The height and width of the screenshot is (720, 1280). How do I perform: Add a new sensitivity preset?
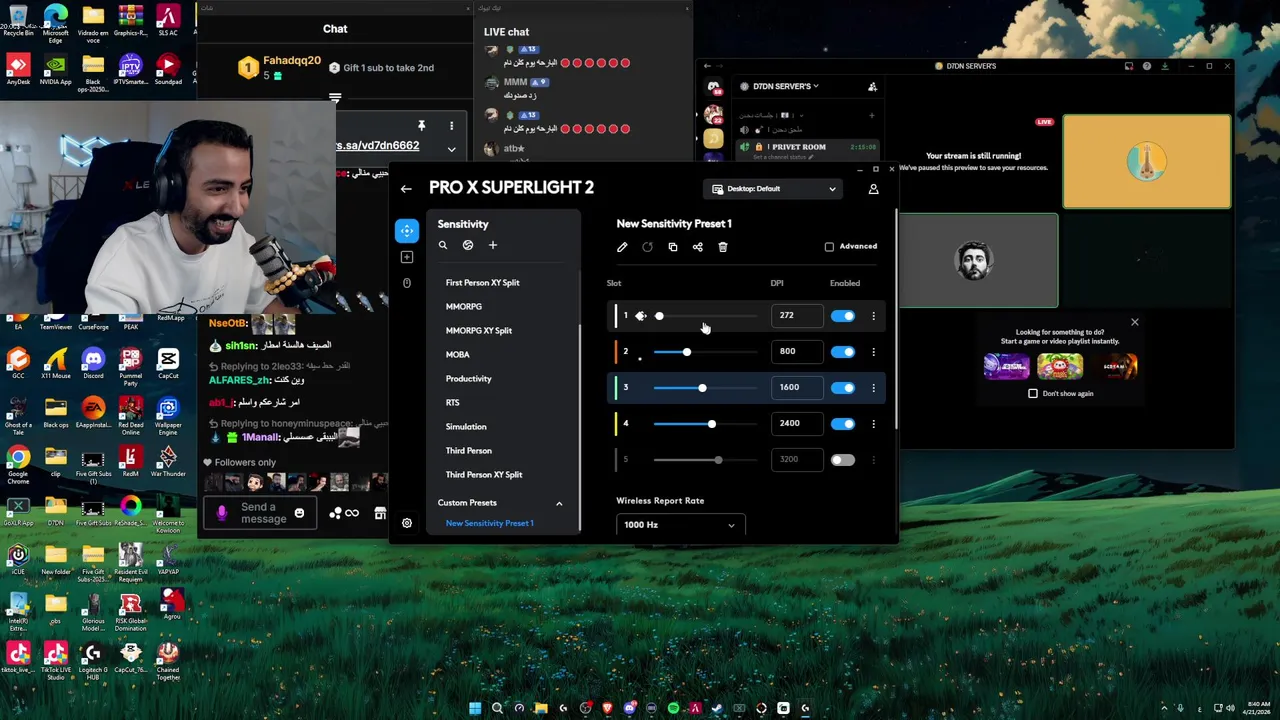(492, 245)
